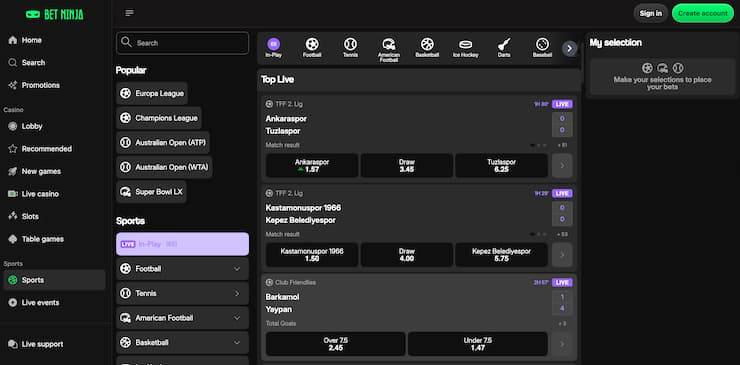Open the Barkamol vs Yaypan match
The image size is (740, 365).
(x=282, y=303)
